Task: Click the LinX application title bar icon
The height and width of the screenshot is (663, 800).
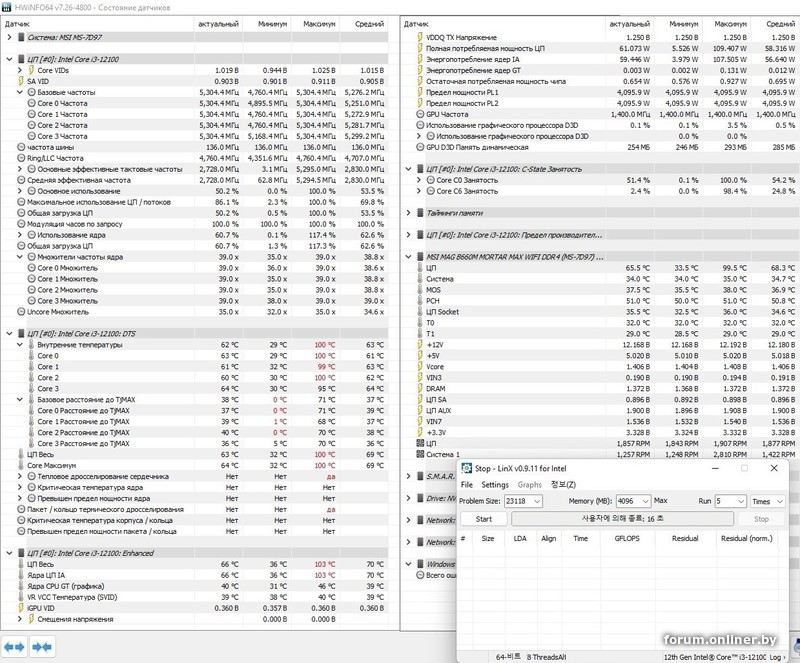Action: pyautogui.click(x=466, y=467)
